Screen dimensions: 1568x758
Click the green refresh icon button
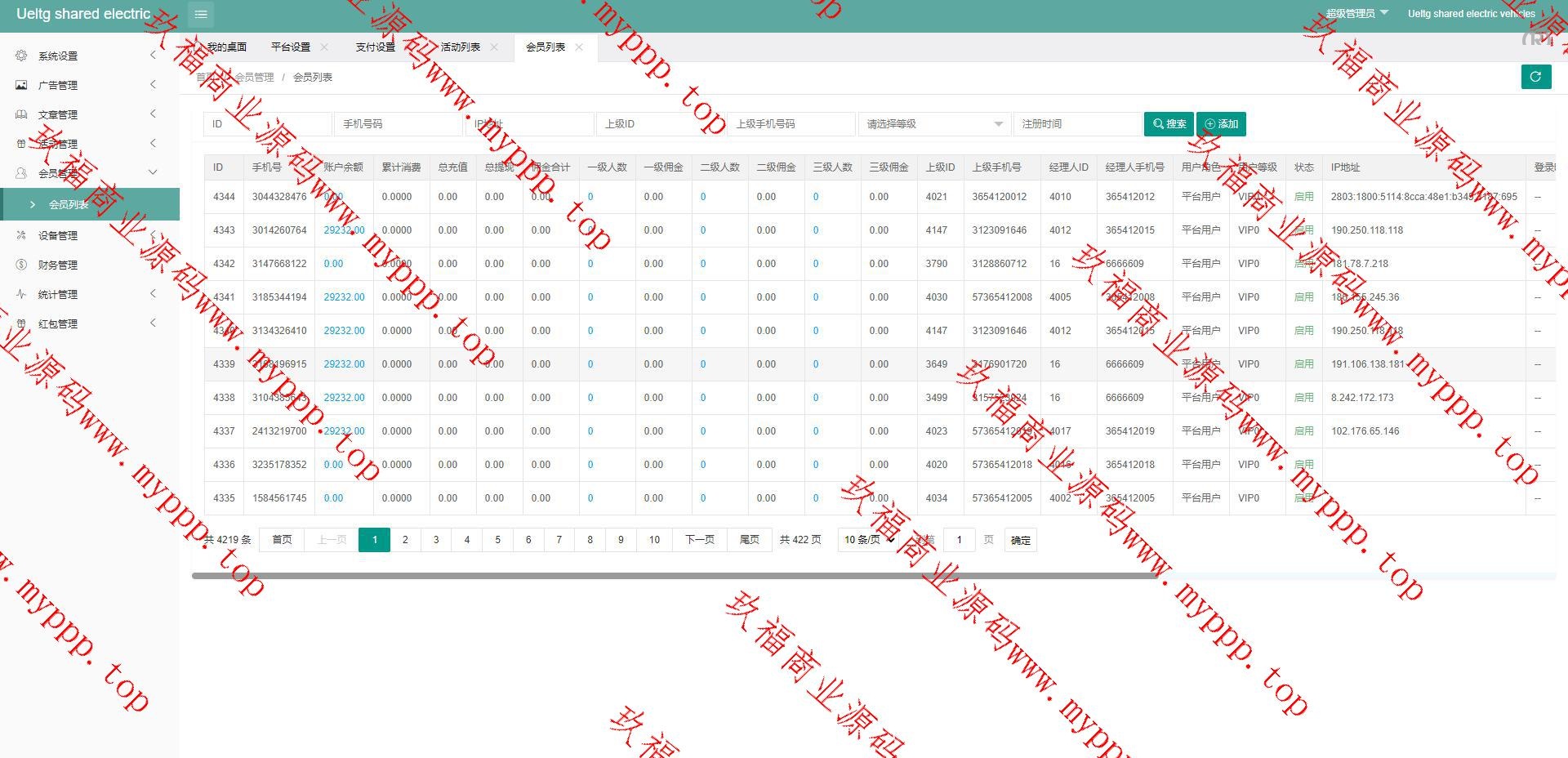pyautogui.click(x=1535, y=77)
